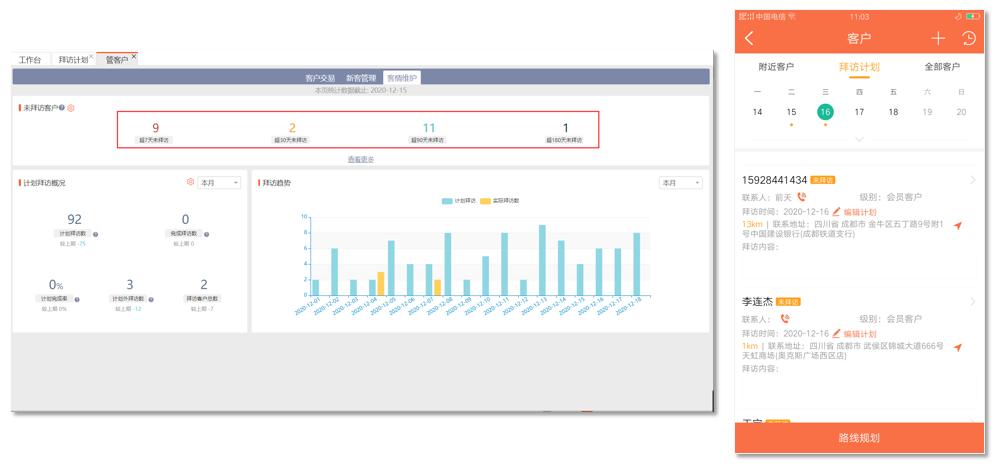Screen dimensions: 995x464
Task: Switch to 拜访计划 tab in desktop window
Action: click(x=73, y=60)
